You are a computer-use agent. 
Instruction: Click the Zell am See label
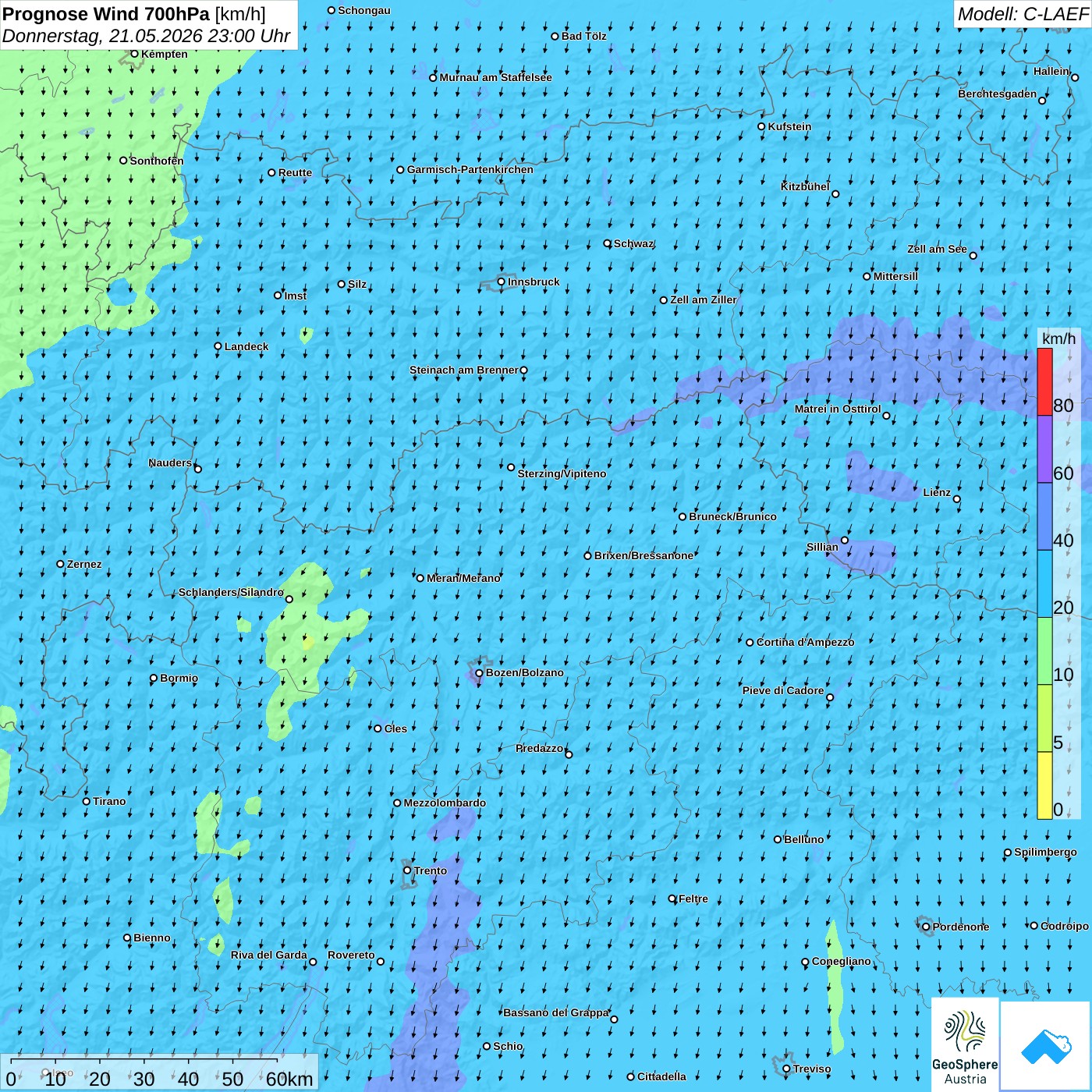937,249
